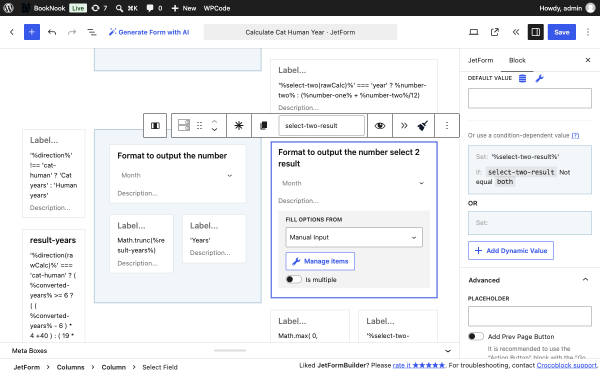Image resolution: width=600 pixels, height=375 pixels.
Task: Open Fill Options From Manual Input dropdown
Action: [x=354, y=237]
